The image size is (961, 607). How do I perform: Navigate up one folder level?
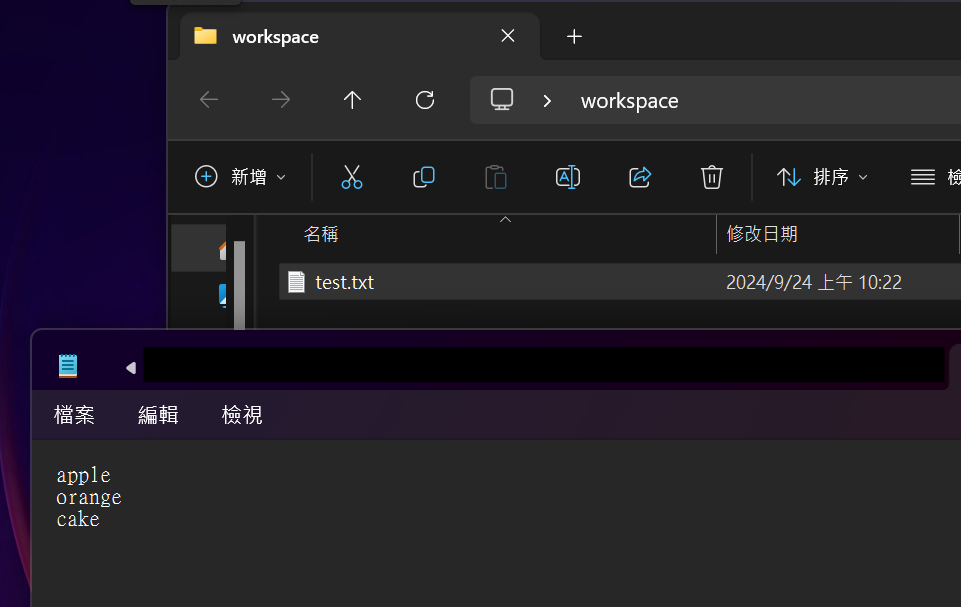click(x=352, y=99)
